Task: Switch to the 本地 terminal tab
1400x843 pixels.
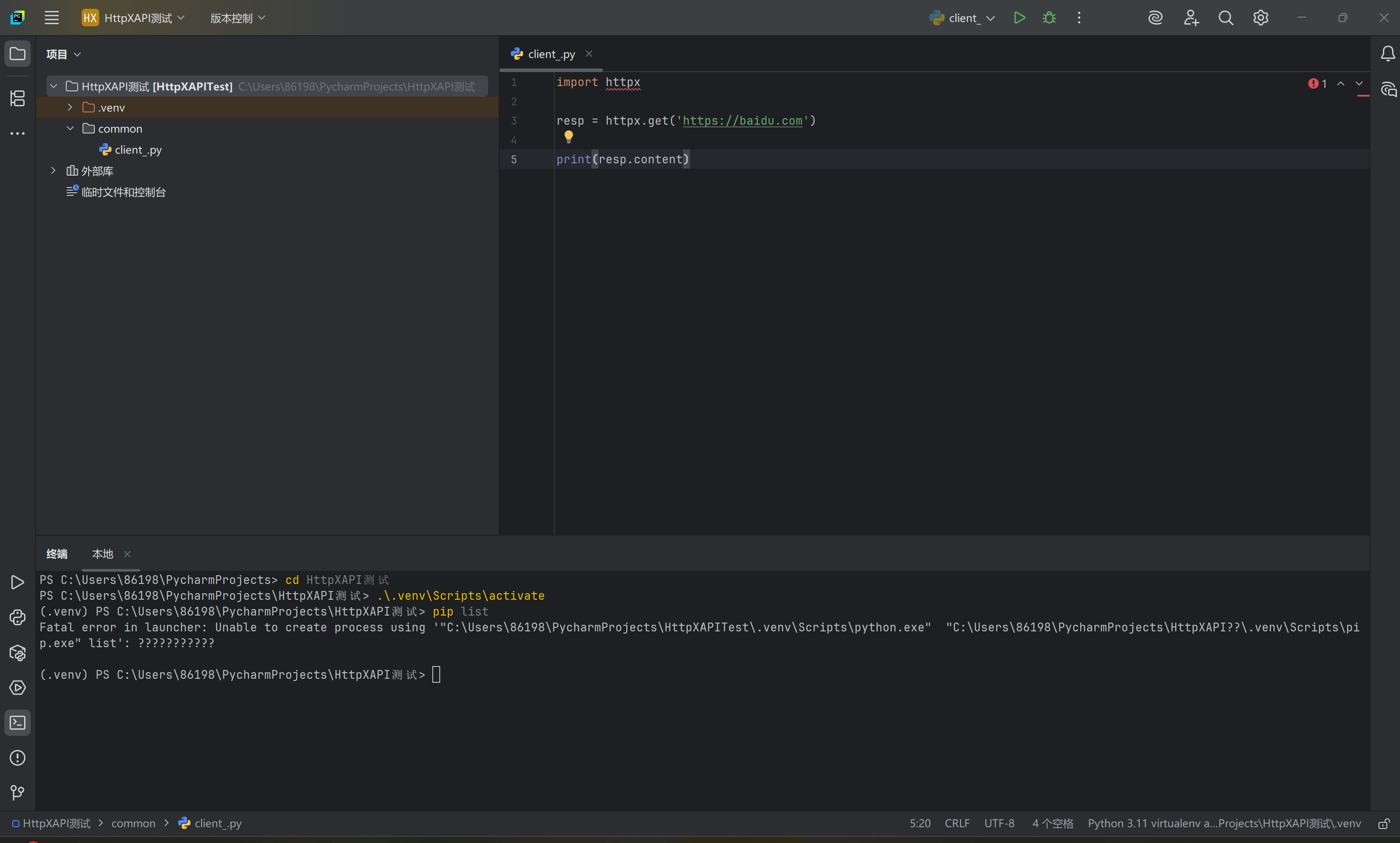Action: [x=102, y=554]
